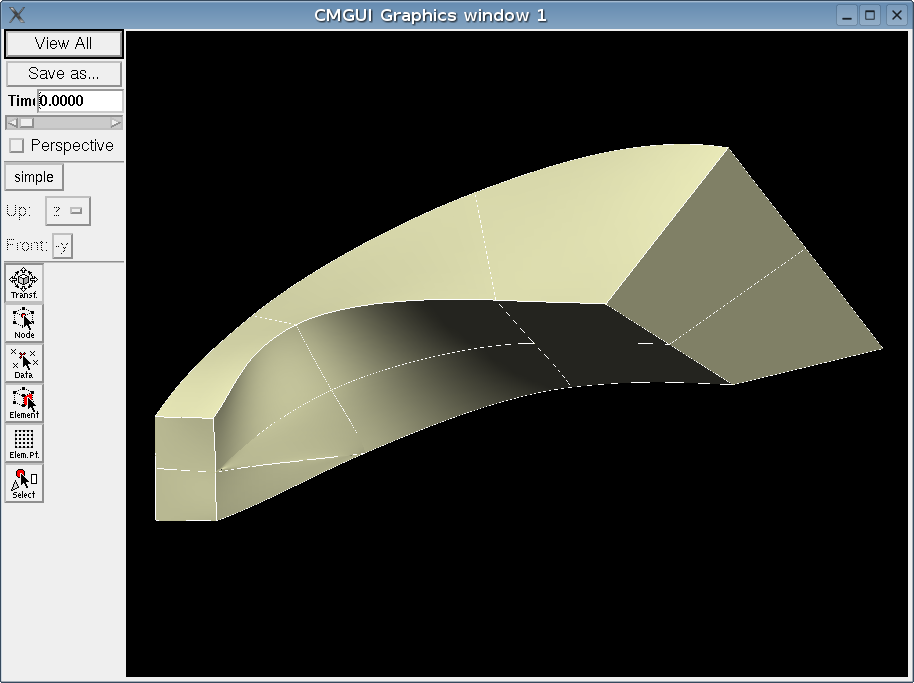Open the Up axis dropdown
Image resolution: width=914 pixels, height=683 pixels.
coord(68,211)
